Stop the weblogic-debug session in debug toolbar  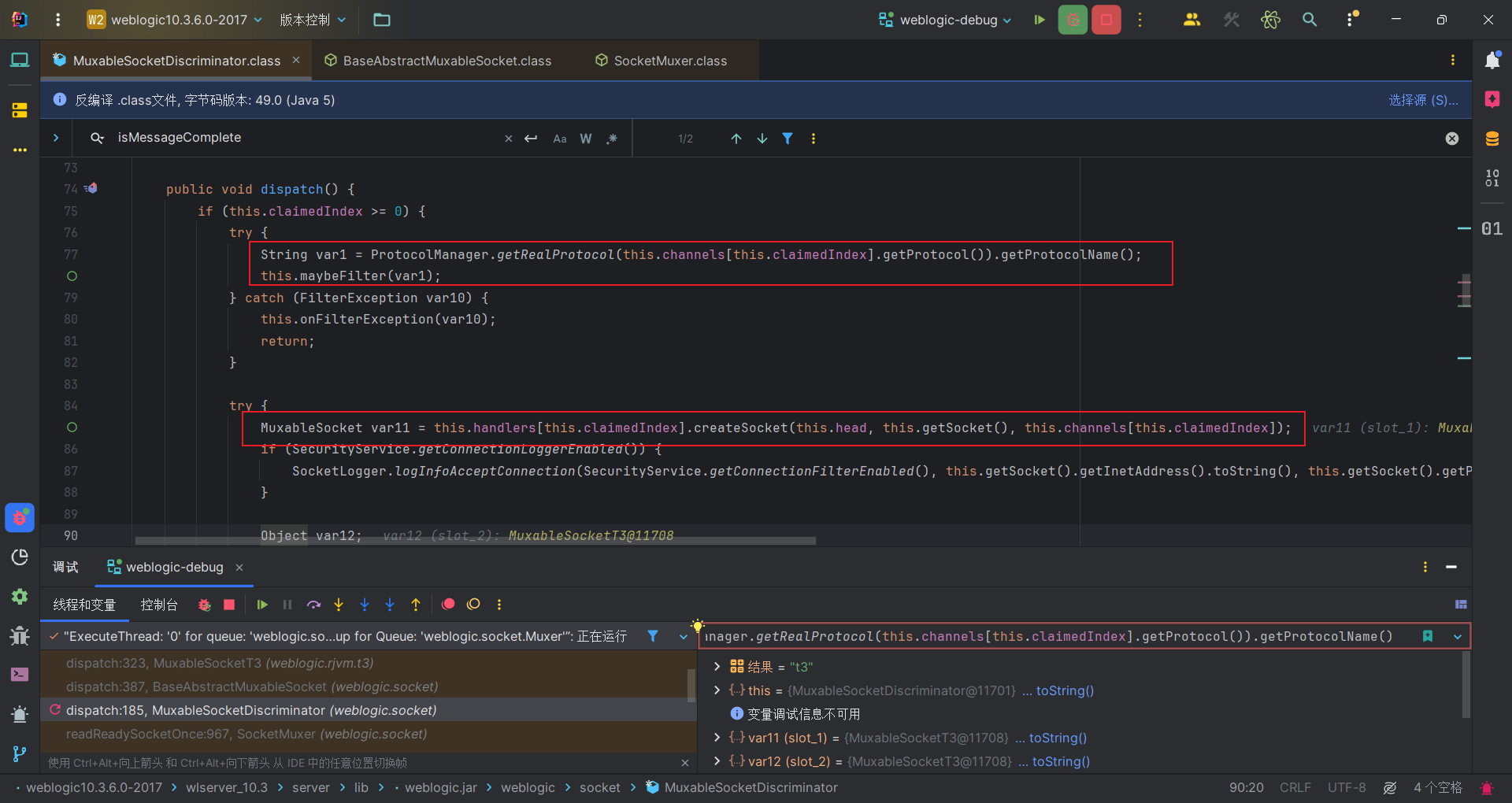229,605
